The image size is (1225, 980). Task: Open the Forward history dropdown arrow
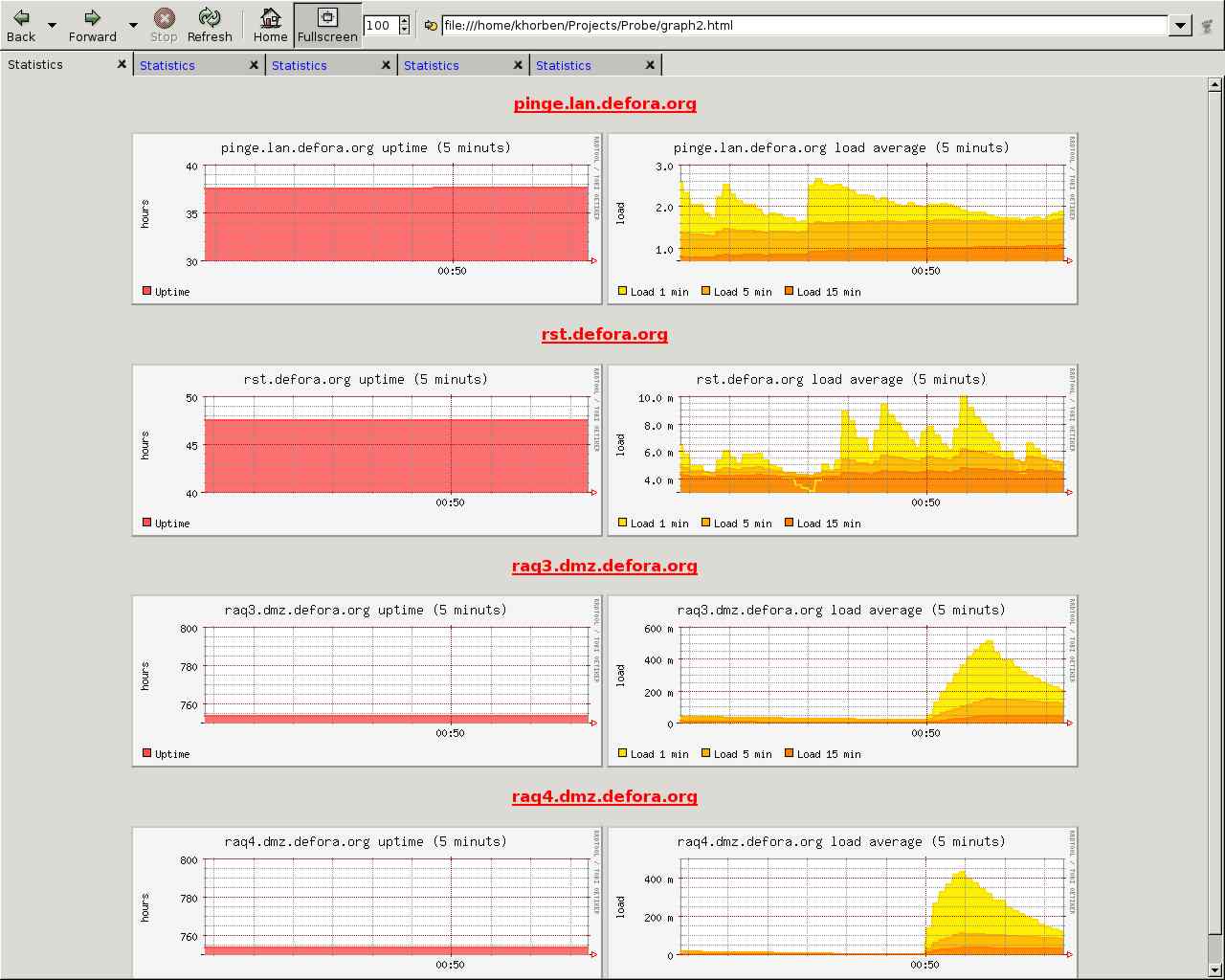(133, 26)
